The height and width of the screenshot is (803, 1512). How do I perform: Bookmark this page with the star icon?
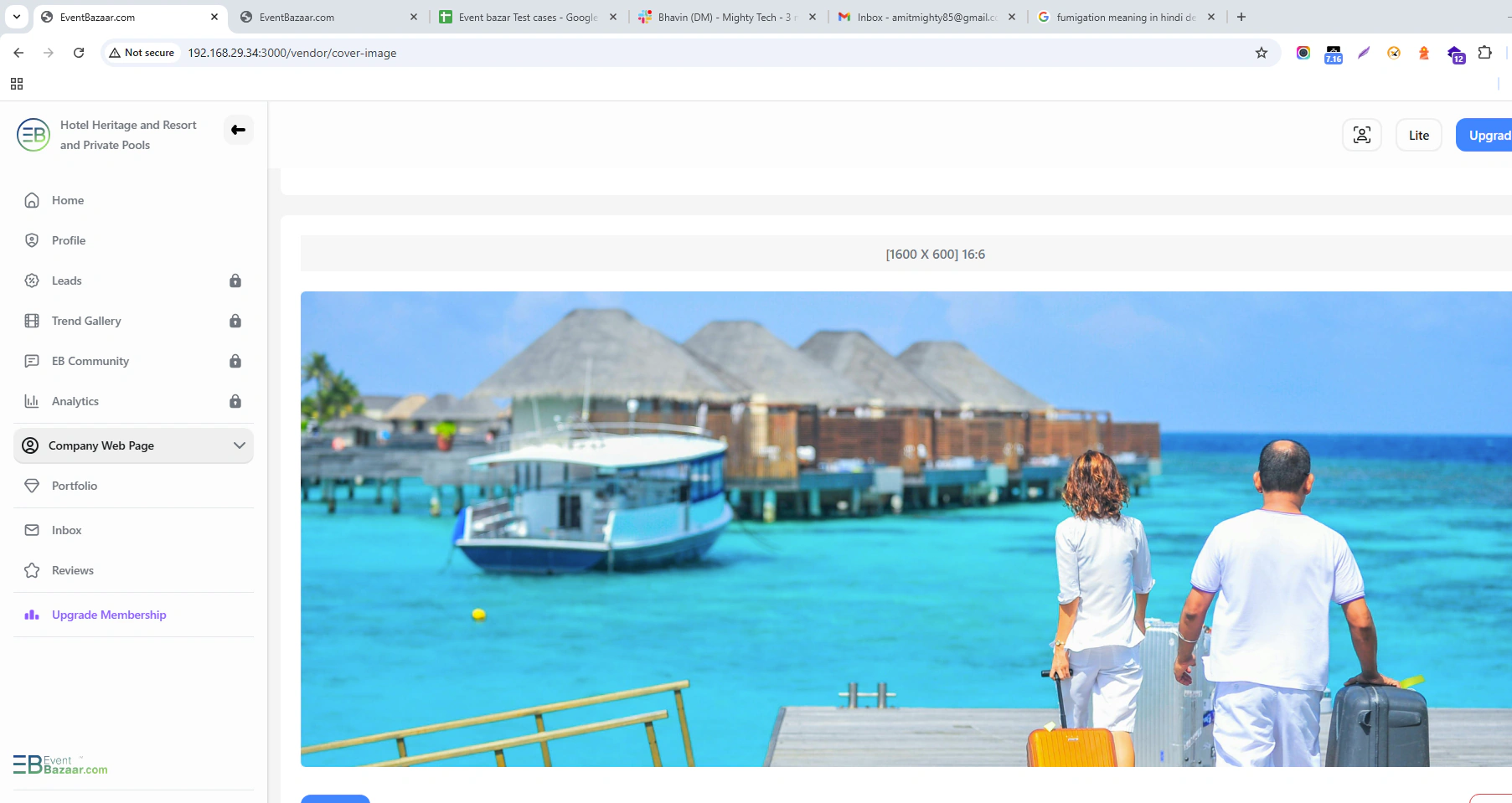click(1261, 53)
